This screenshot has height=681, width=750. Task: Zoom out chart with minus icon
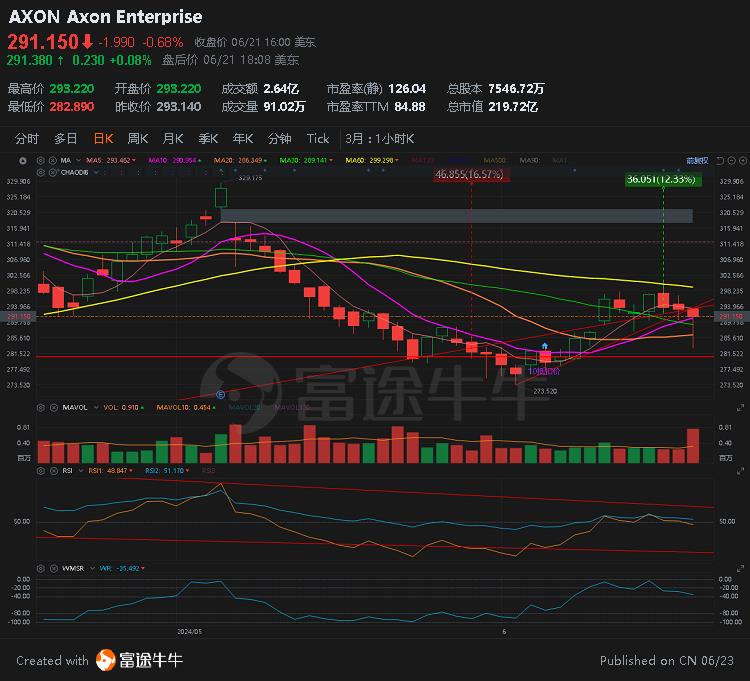(731, 161)
